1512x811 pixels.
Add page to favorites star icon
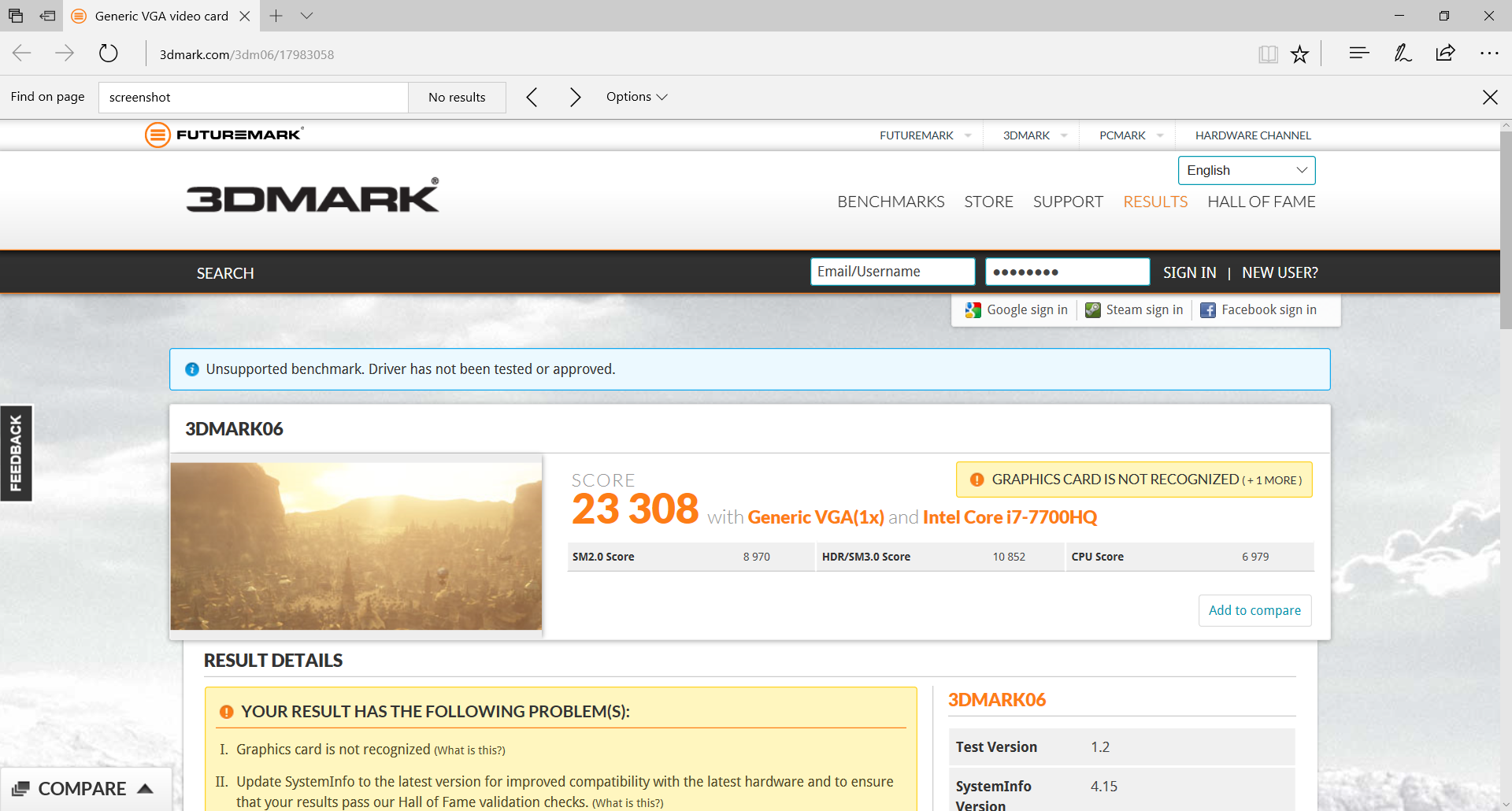(x=1299, y=54)
